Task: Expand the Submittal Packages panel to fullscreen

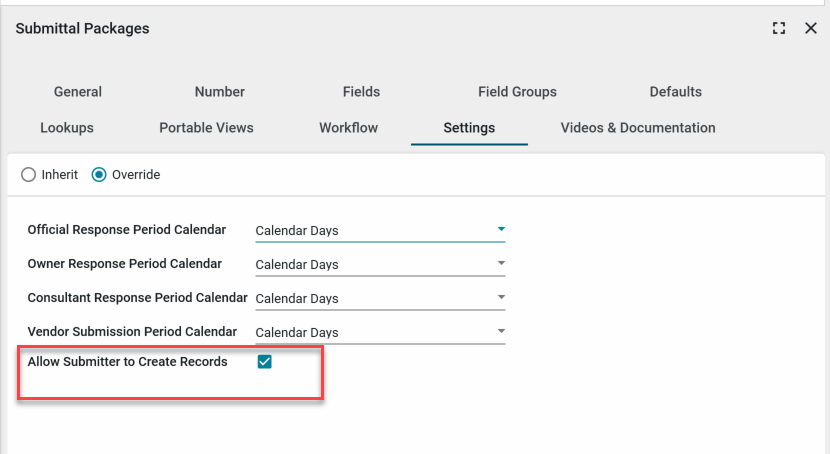Action: pyautogui.click(x=779, y=29)
